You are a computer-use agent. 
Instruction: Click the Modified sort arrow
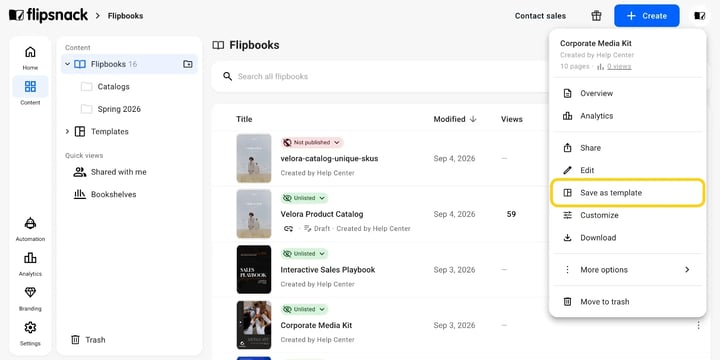point(473,119)
